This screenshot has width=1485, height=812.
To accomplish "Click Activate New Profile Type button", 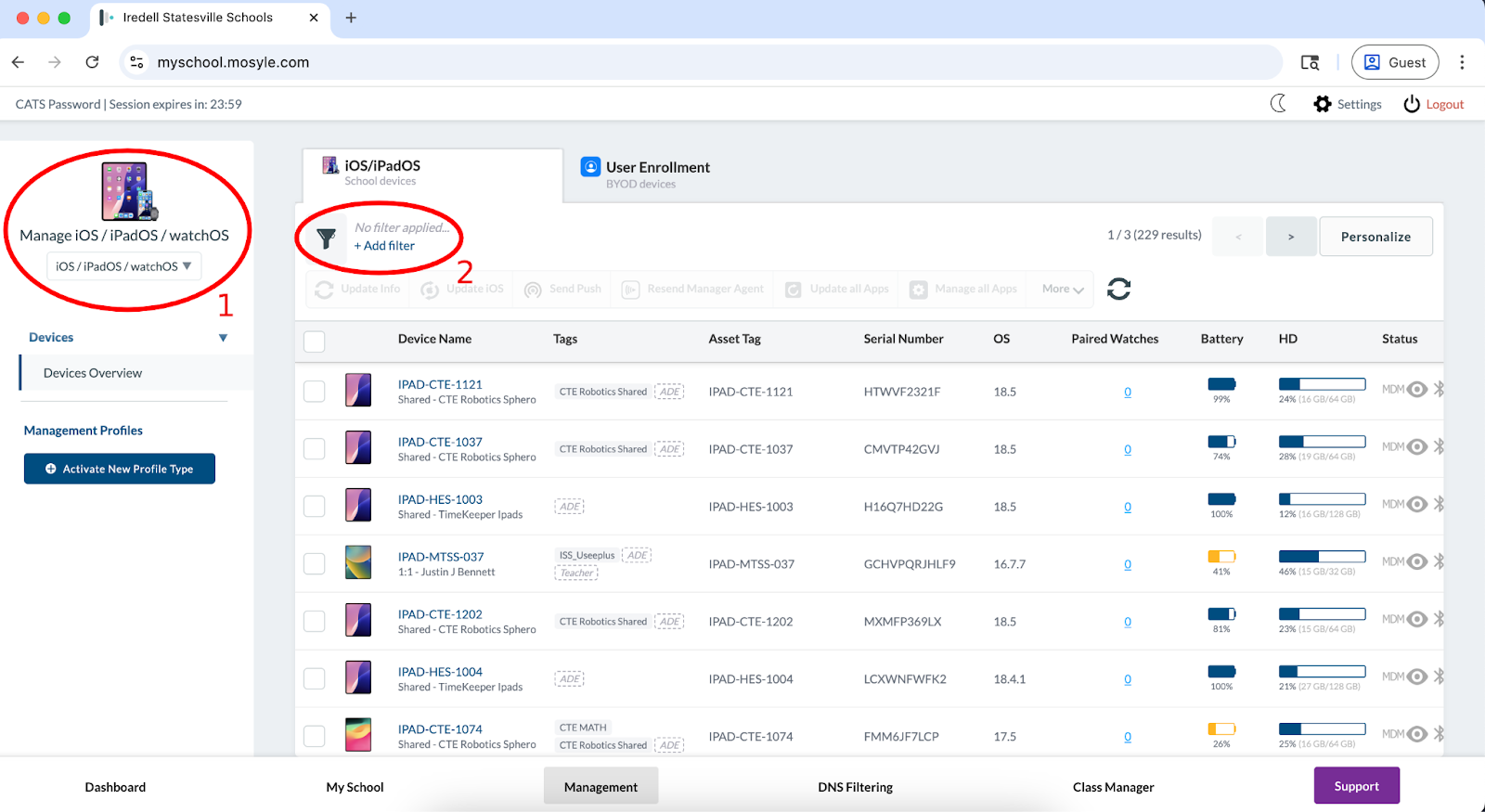I will click(120, 469).
